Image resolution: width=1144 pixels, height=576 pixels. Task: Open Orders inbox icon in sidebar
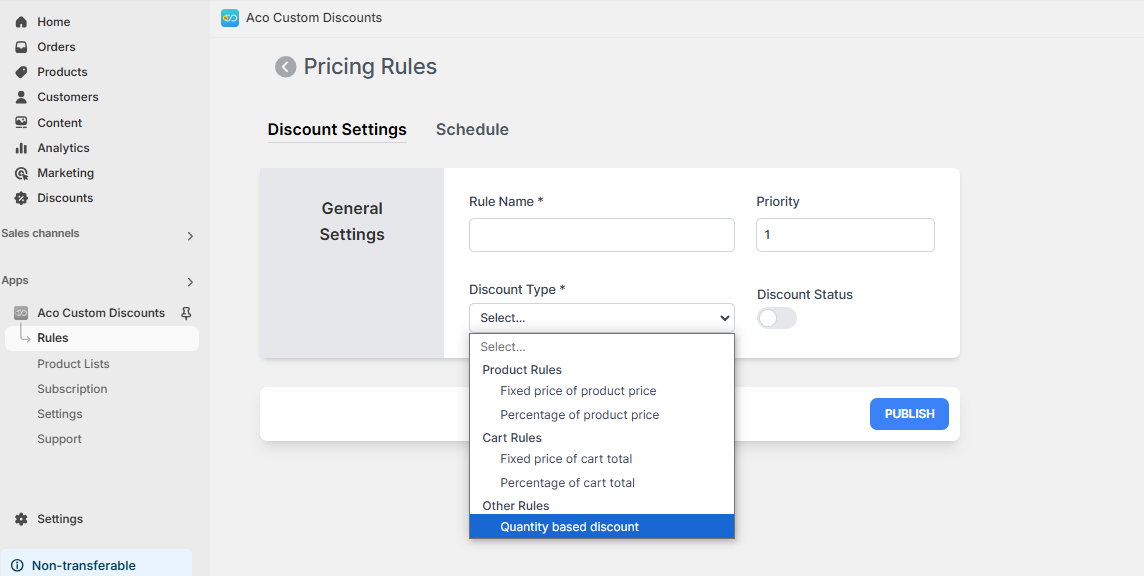click(x=21, y=47)
